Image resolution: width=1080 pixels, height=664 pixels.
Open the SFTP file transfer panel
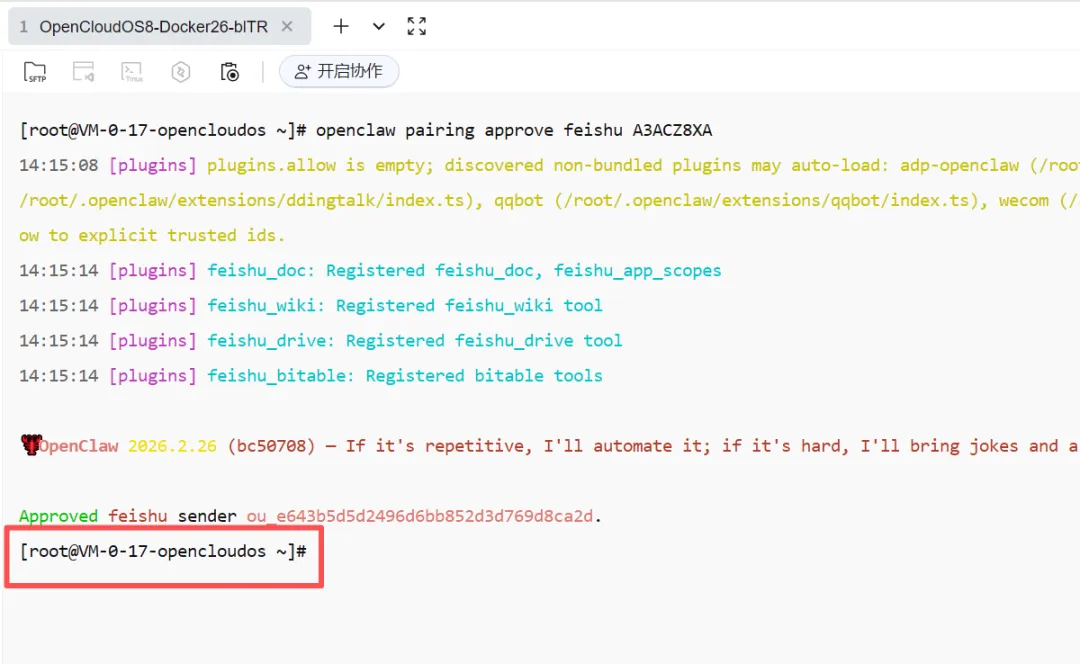pos(34,72)
